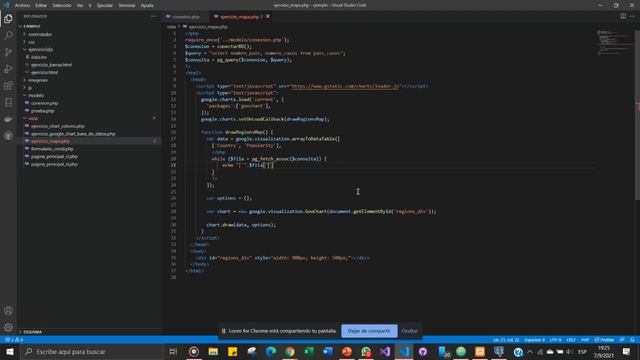Open File Explorer from taskbar

tap(213, 351)
